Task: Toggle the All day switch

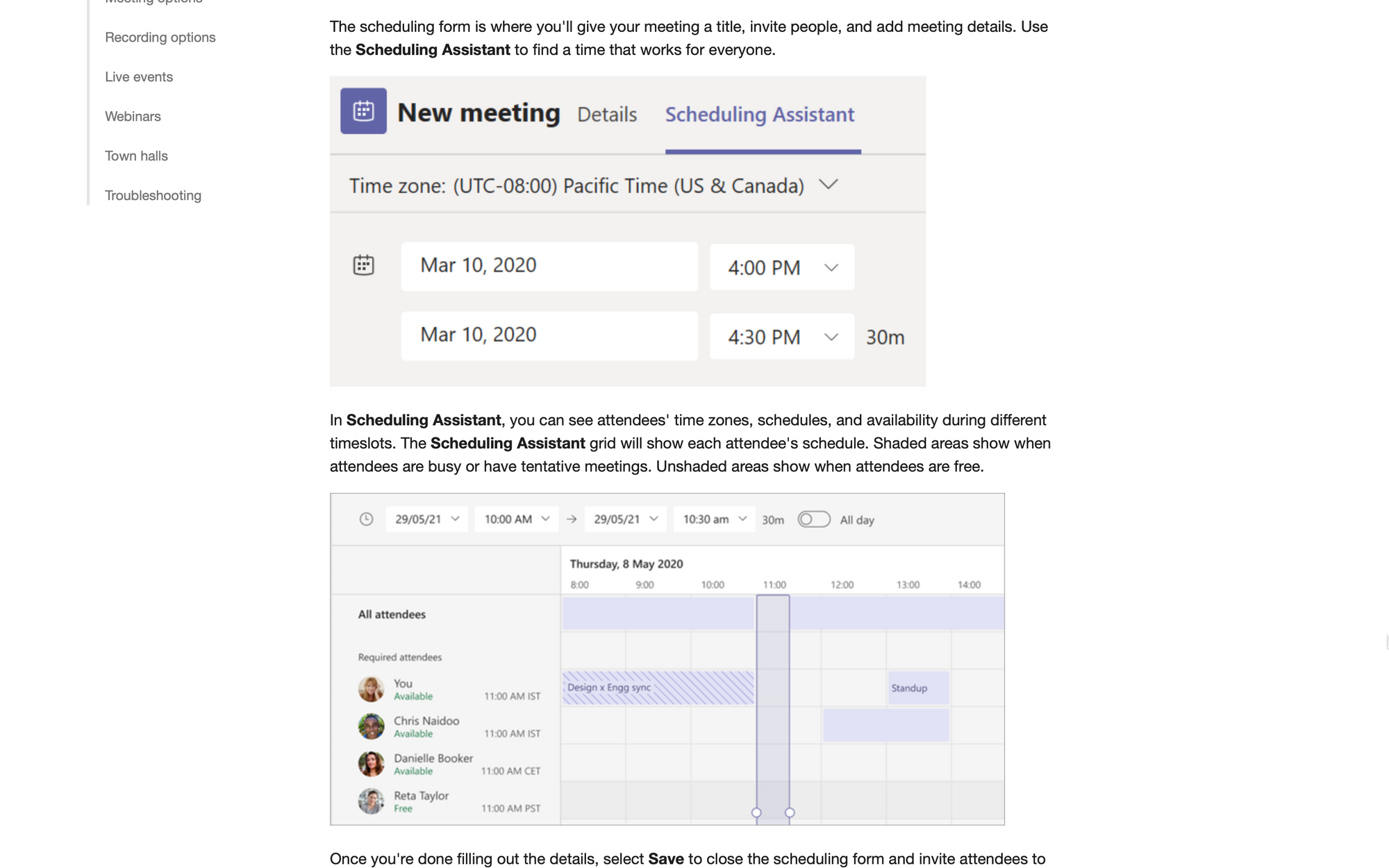Action: pyautogui.click(x=813, y=519)
